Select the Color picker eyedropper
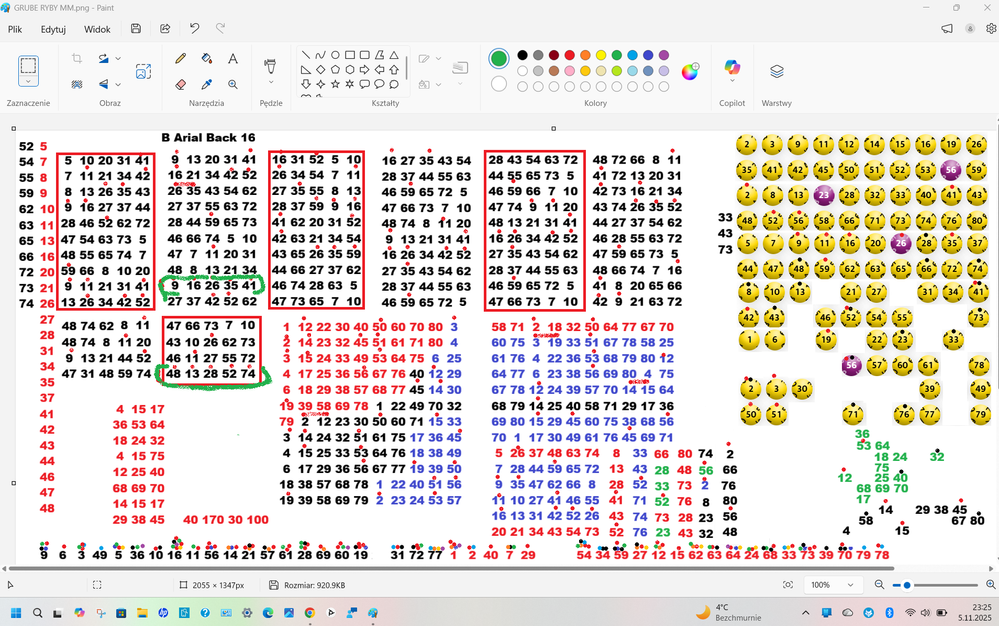Image resolution: width=999 pixels, height=626 pixels. click(x=207, y=85)
